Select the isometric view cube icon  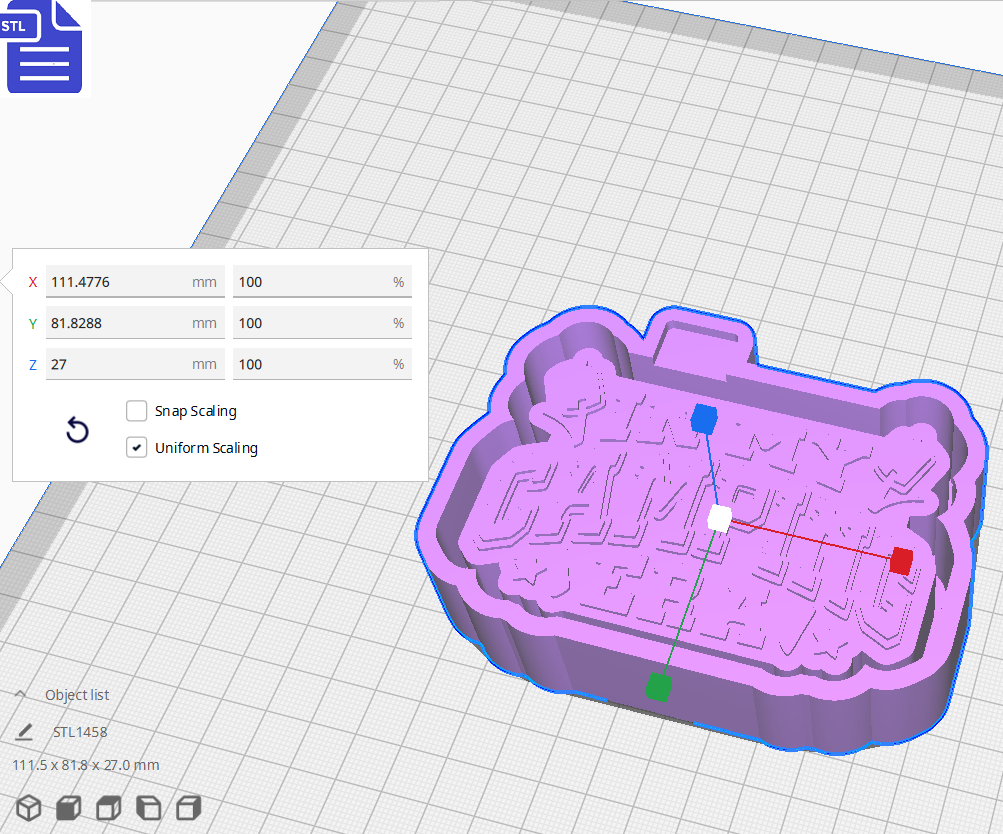(x=27, y=808)
